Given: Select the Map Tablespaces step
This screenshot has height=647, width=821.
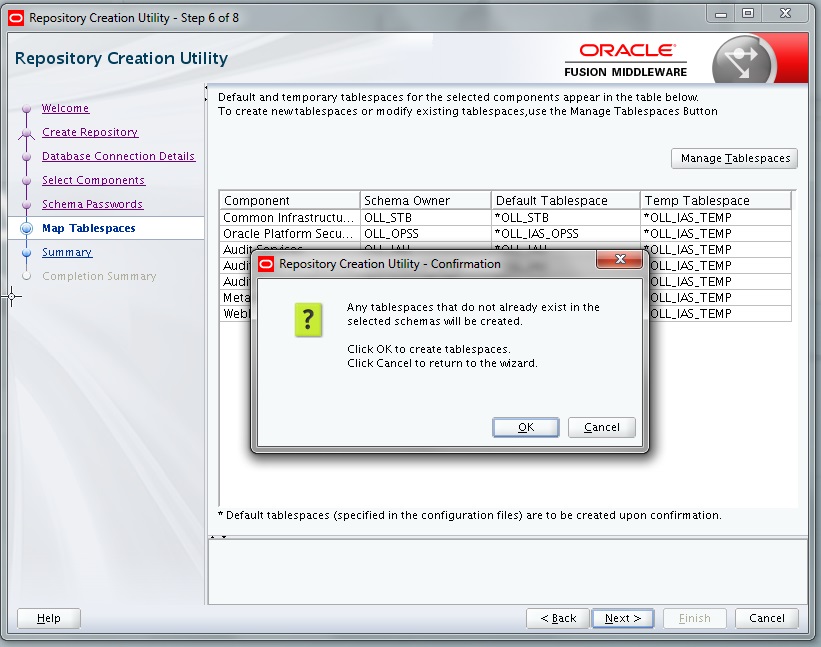Looking at the screenshot, I should 88,228.
